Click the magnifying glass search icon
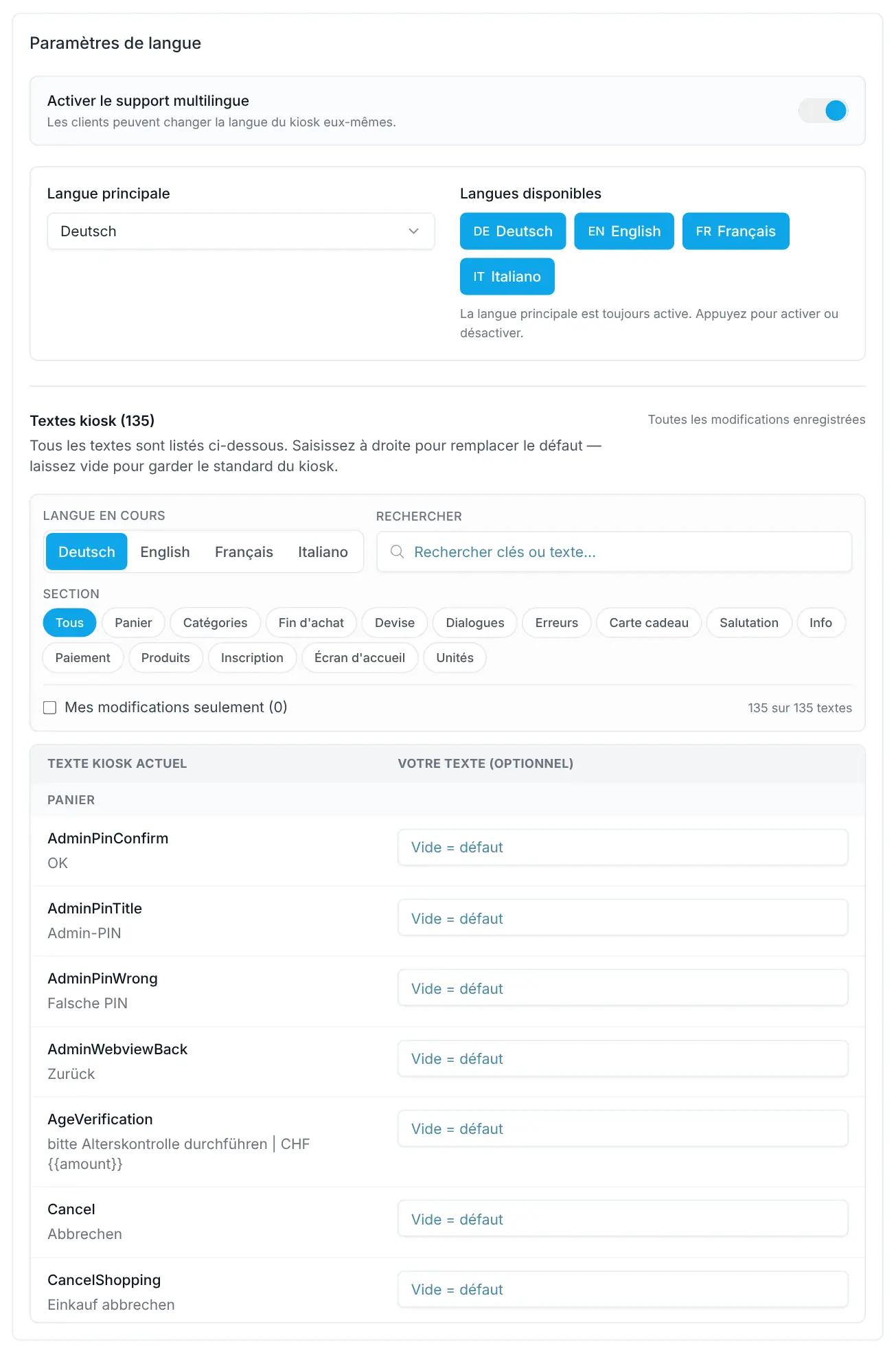The height and width of the screenshot is (1353, 896). 397,552
